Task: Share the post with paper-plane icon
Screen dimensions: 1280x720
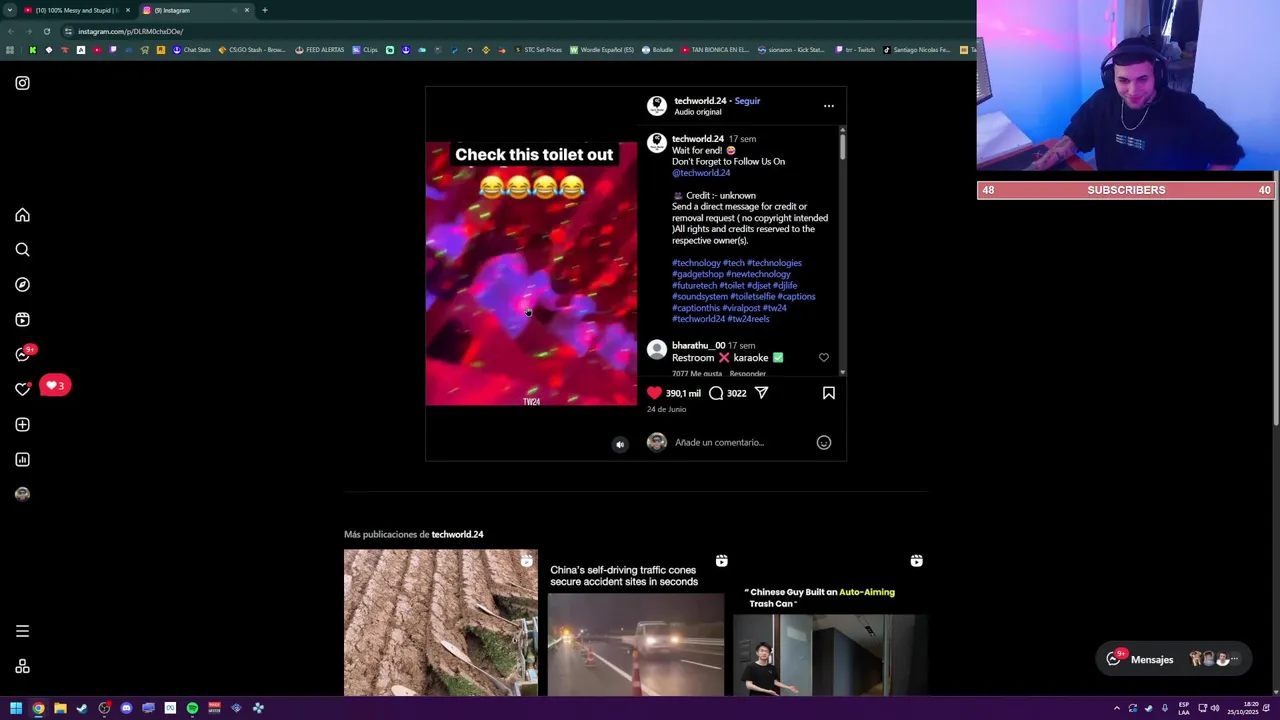Action: [761, 393]
